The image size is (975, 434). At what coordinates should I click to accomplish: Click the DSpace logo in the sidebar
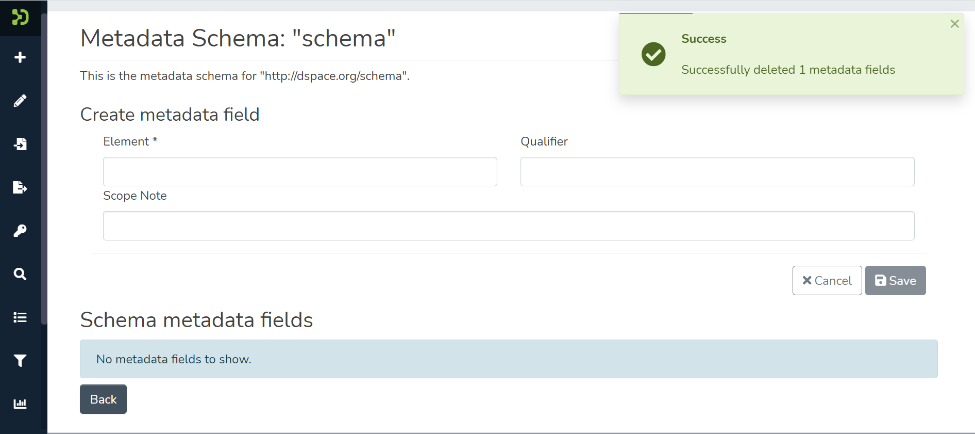pos(20,17)
